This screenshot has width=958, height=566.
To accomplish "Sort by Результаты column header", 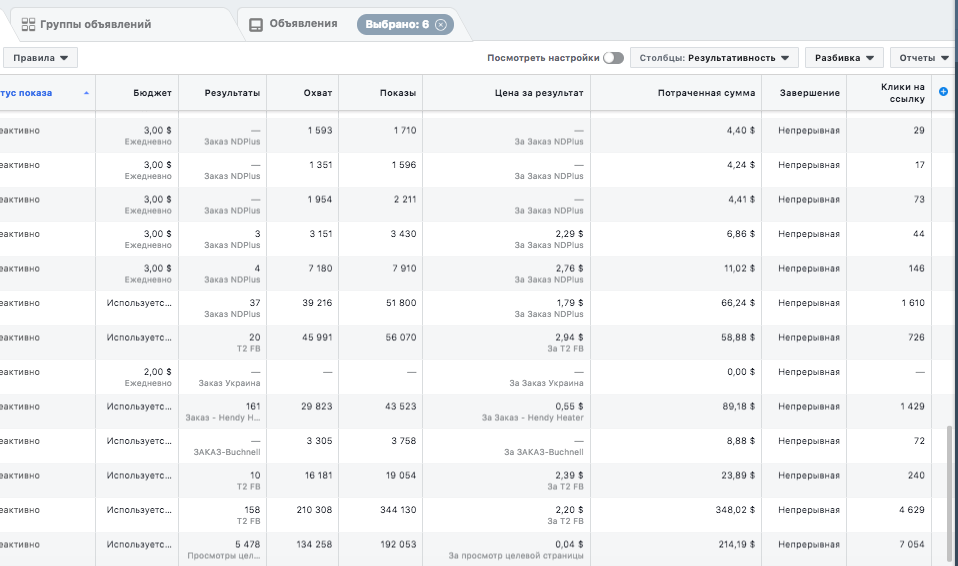I will pyautogui.click(x=232, y=93).
